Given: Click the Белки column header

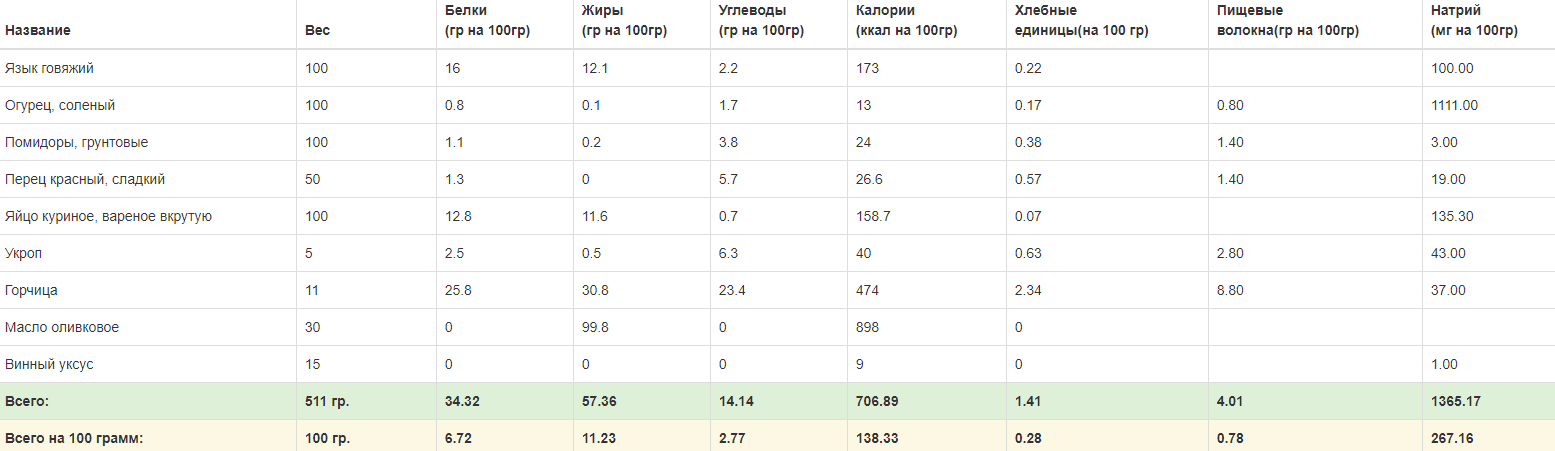Looking at the screenshot, I should tap(487, 21).
